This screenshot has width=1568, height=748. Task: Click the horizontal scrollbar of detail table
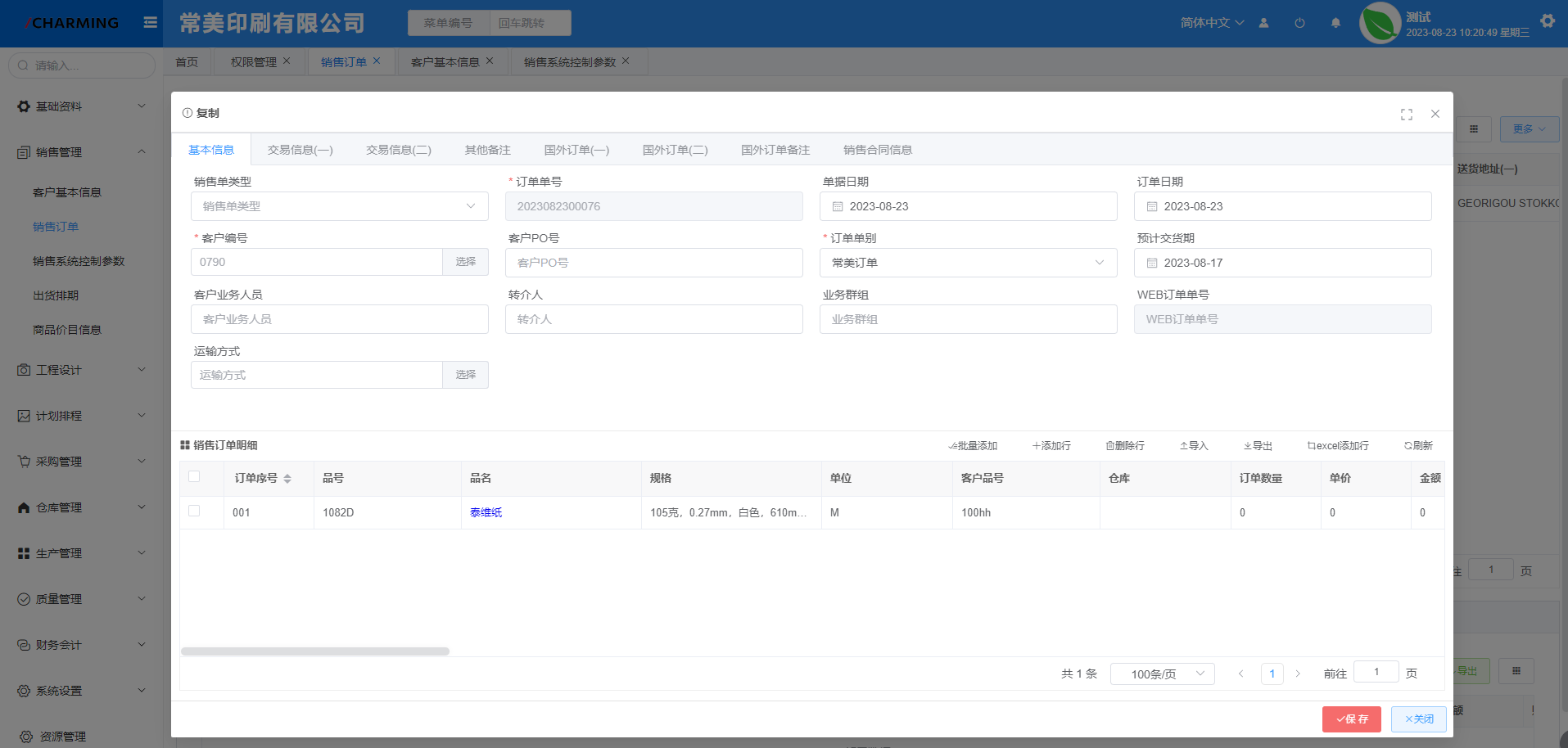(x=315, y=651)
